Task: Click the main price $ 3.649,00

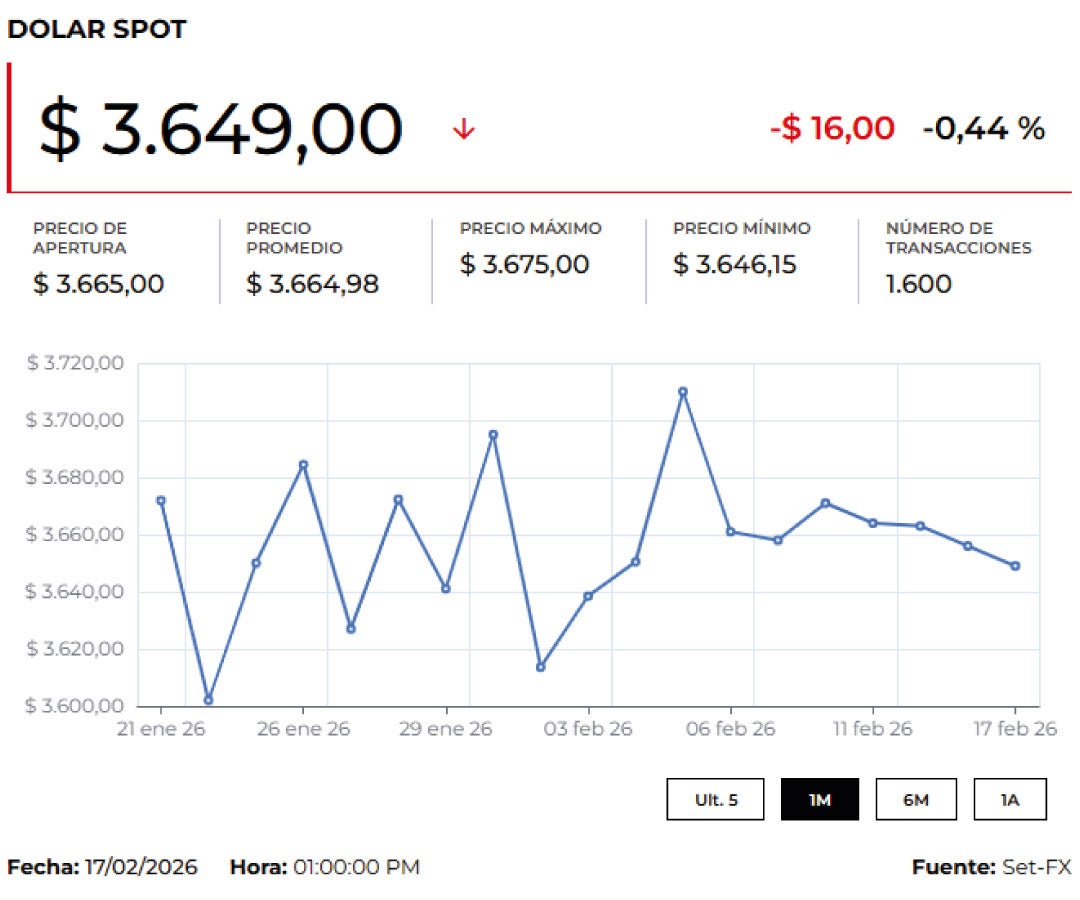Action: coord(221,130)
